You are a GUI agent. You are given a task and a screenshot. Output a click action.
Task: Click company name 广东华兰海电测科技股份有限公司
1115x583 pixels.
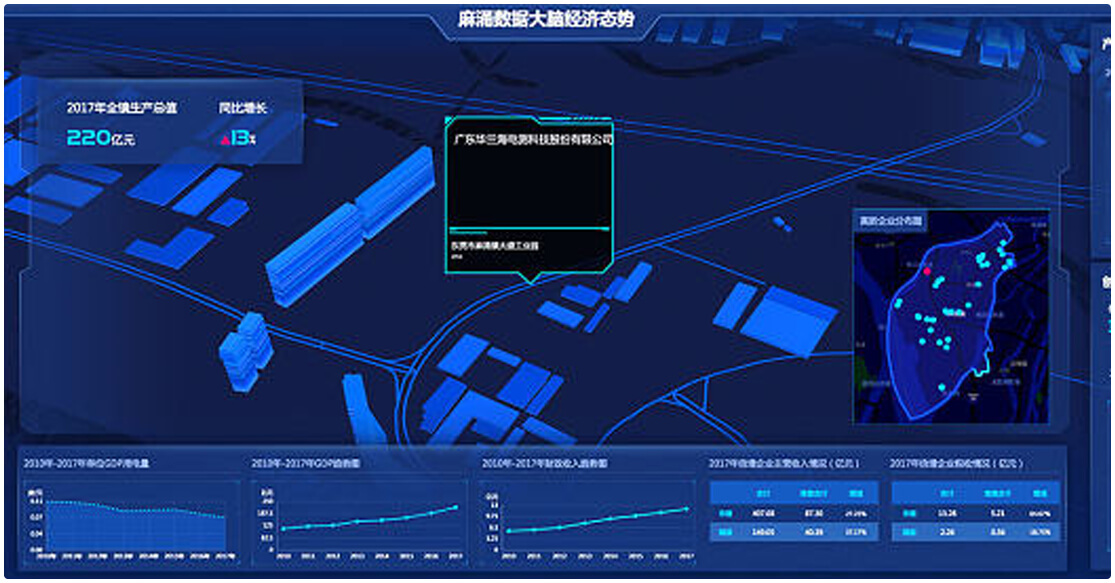point(532,139)
